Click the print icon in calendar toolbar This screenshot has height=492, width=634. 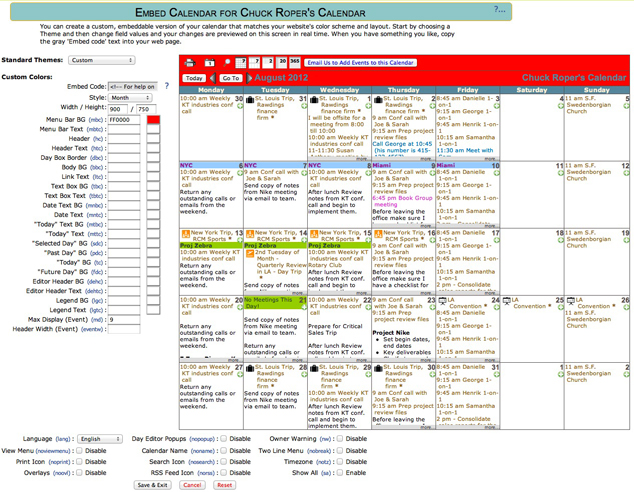(x=190, y=62)
